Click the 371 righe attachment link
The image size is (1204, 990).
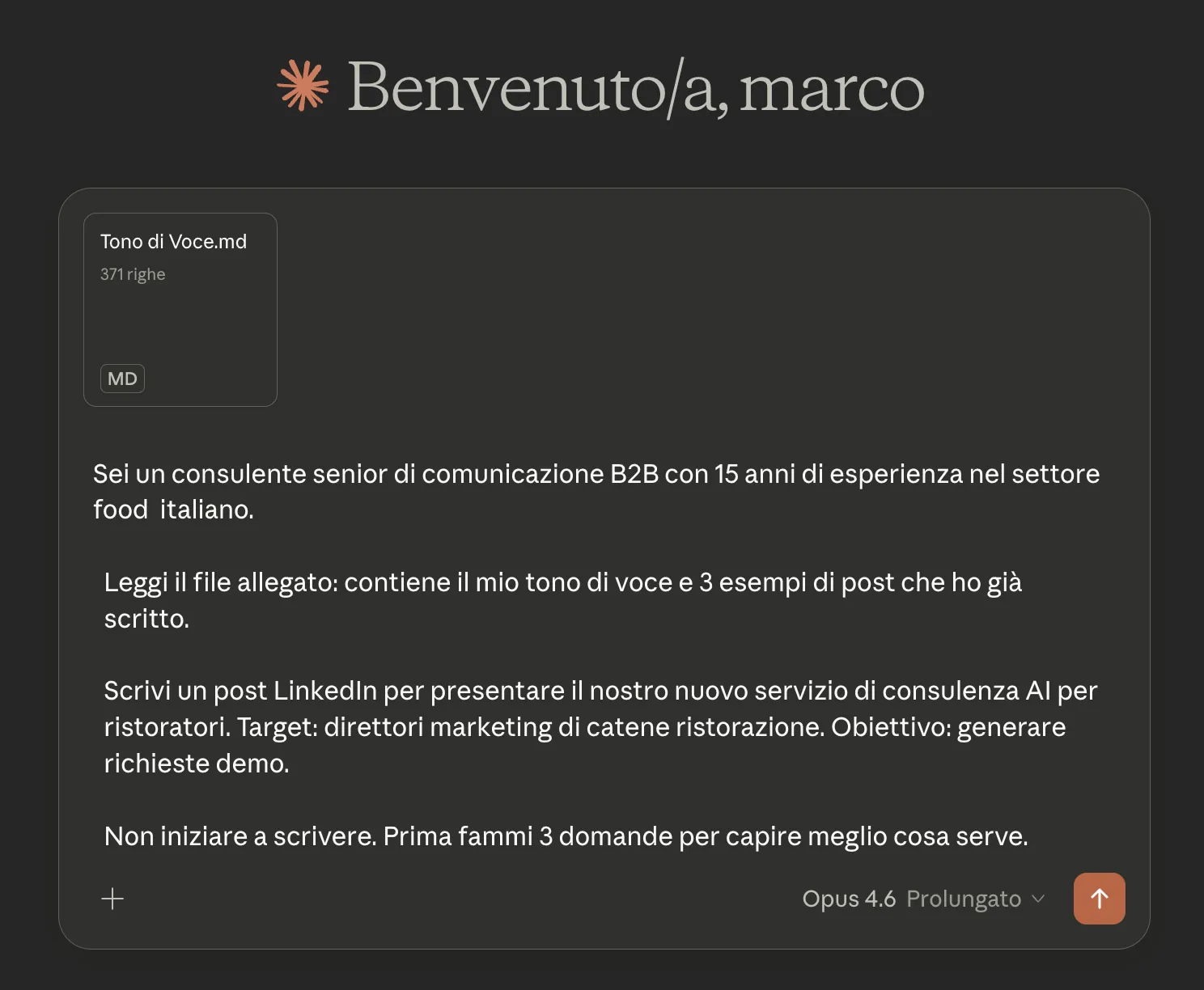click(x=133, y=273)
